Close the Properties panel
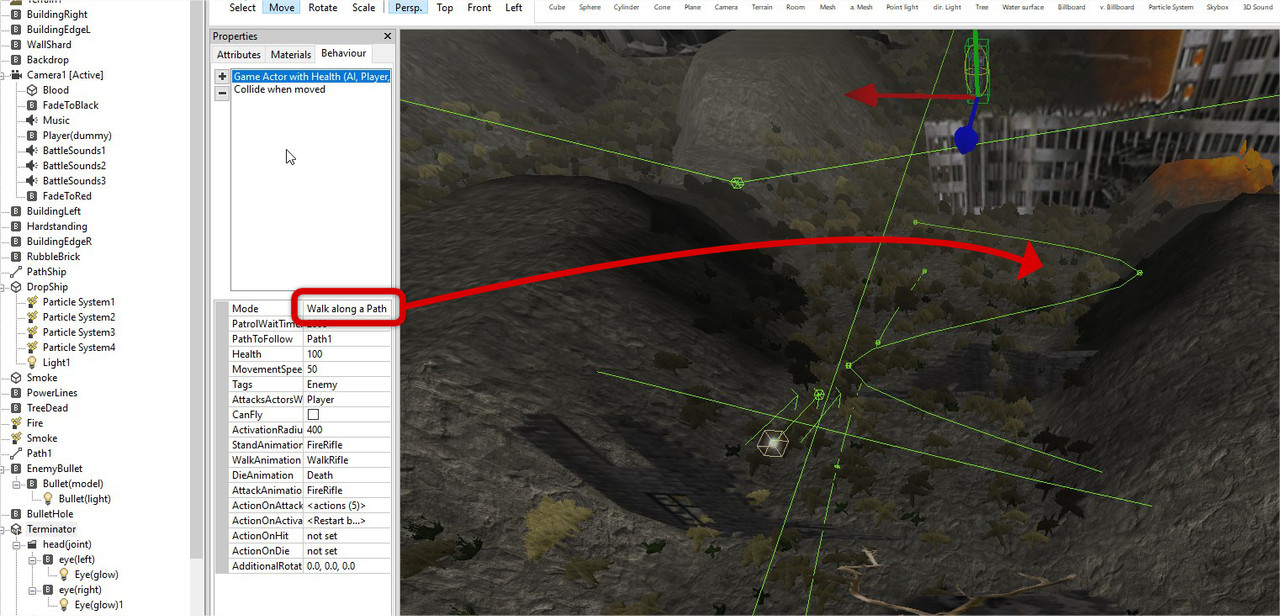This screenshot has height=616, width=1280. (x=387, y=36)
